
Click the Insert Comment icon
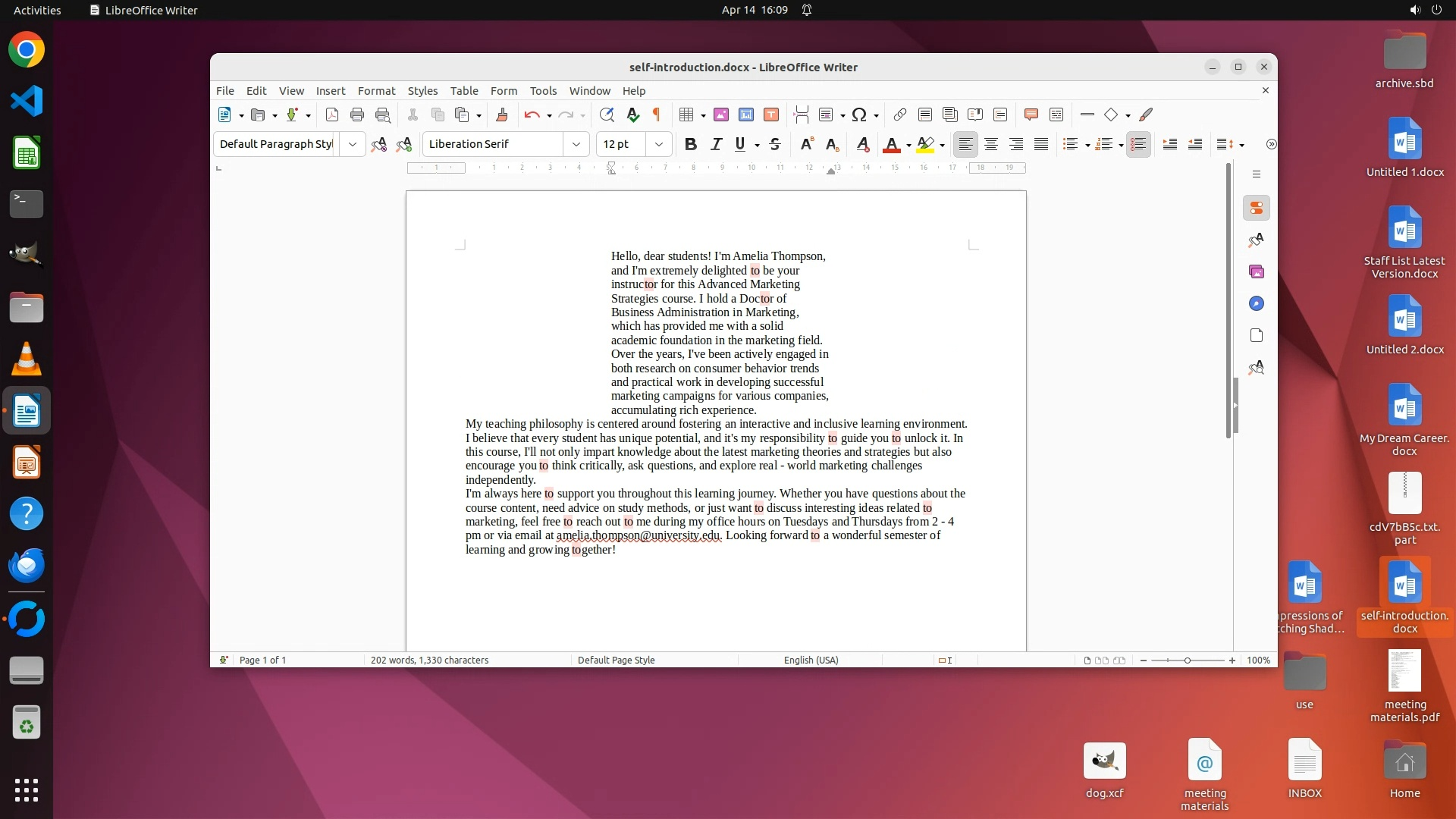[1031, 115]
